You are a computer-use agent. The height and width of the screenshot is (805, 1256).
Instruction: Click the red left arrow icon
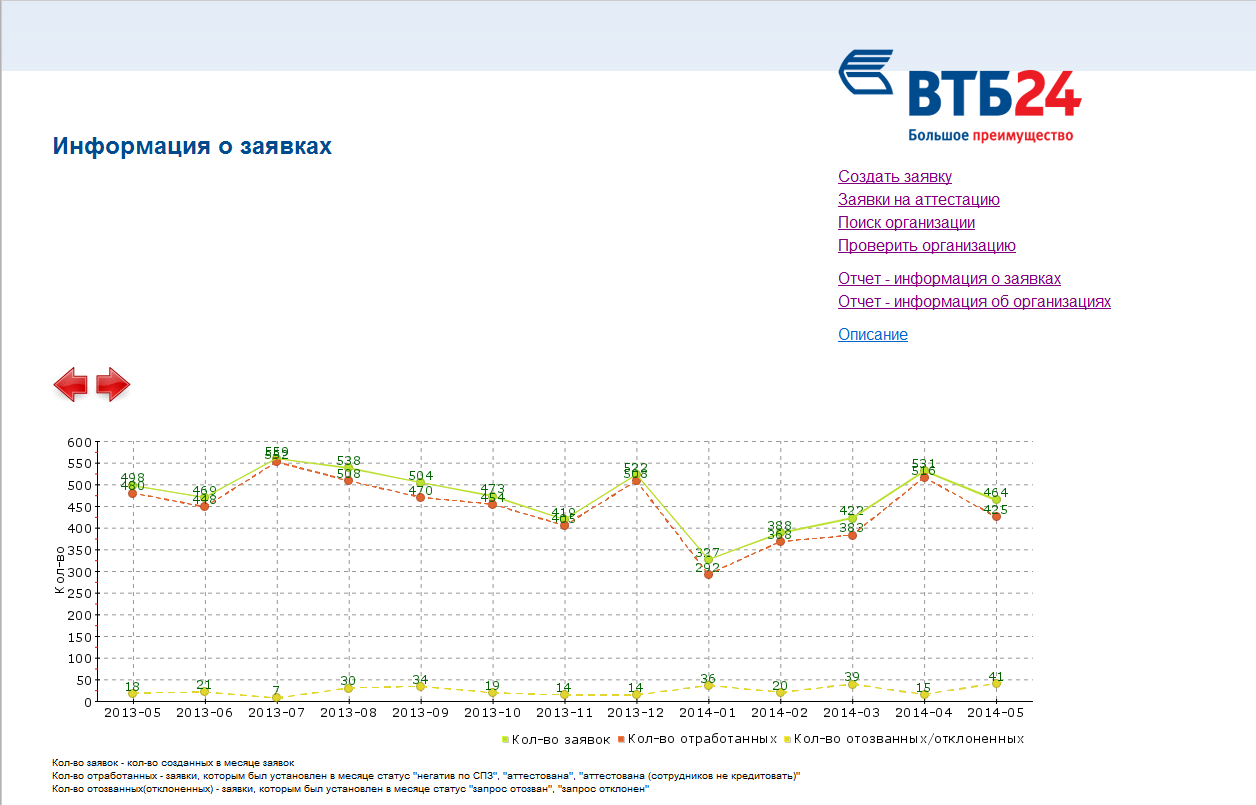pyautogui.click(x=70, y=384)
